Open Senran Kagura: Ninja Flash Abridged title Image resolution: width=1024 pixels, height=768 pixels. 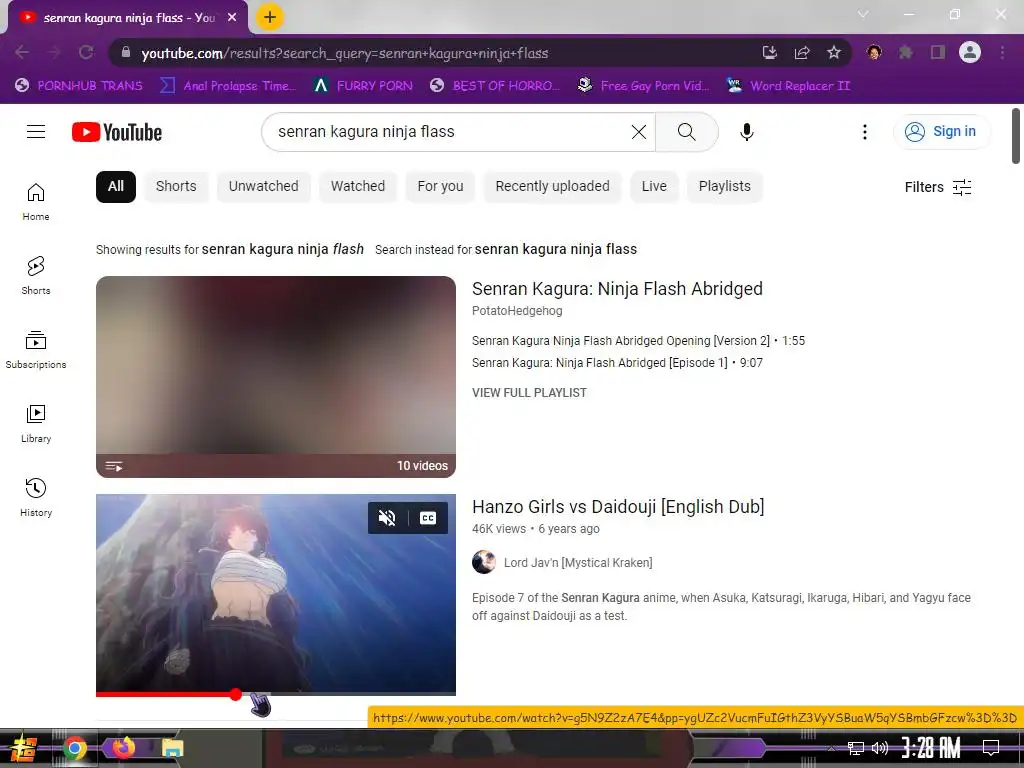pyautogui.click(x=617, y=289)
